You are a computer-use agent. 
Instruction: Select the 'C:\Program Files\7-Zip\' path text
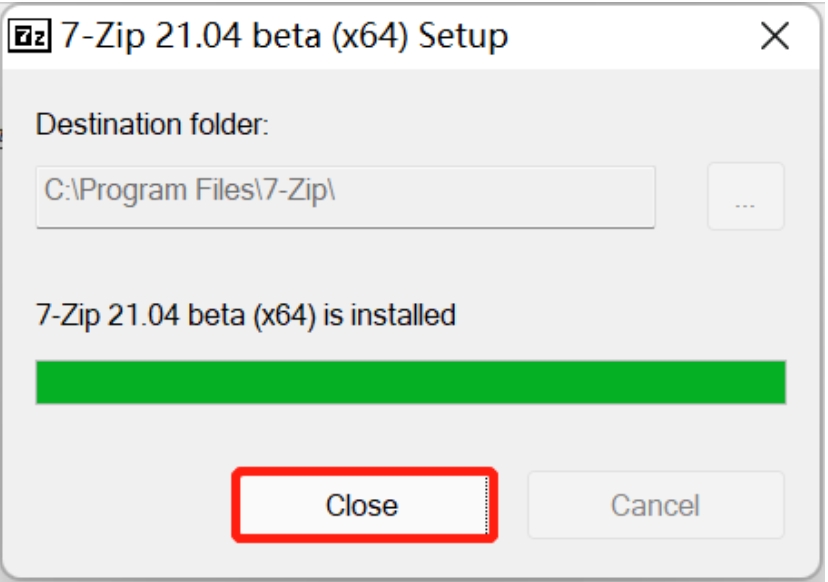190,189
